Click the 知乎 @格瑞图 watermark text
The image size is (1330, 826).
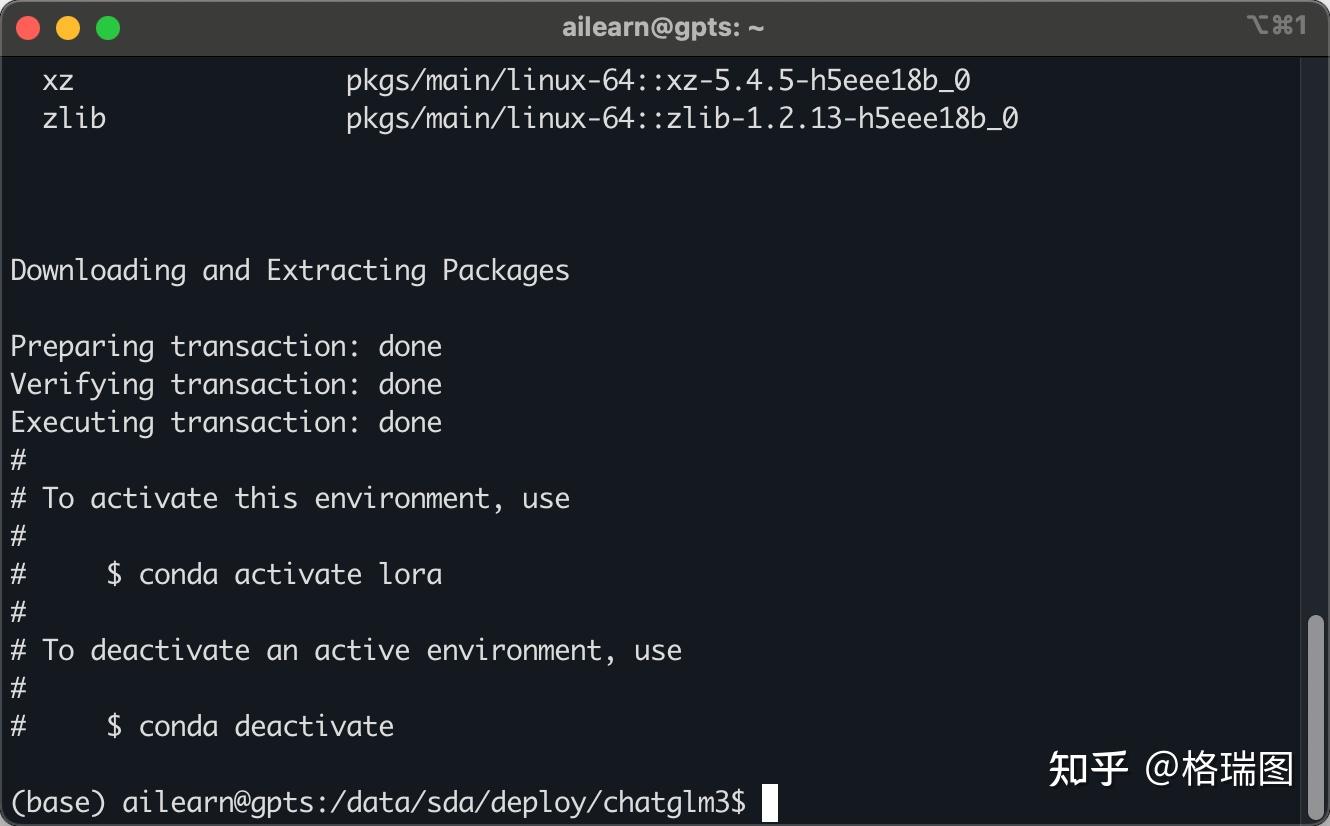pyautogui.click(x=1171, y=769)
